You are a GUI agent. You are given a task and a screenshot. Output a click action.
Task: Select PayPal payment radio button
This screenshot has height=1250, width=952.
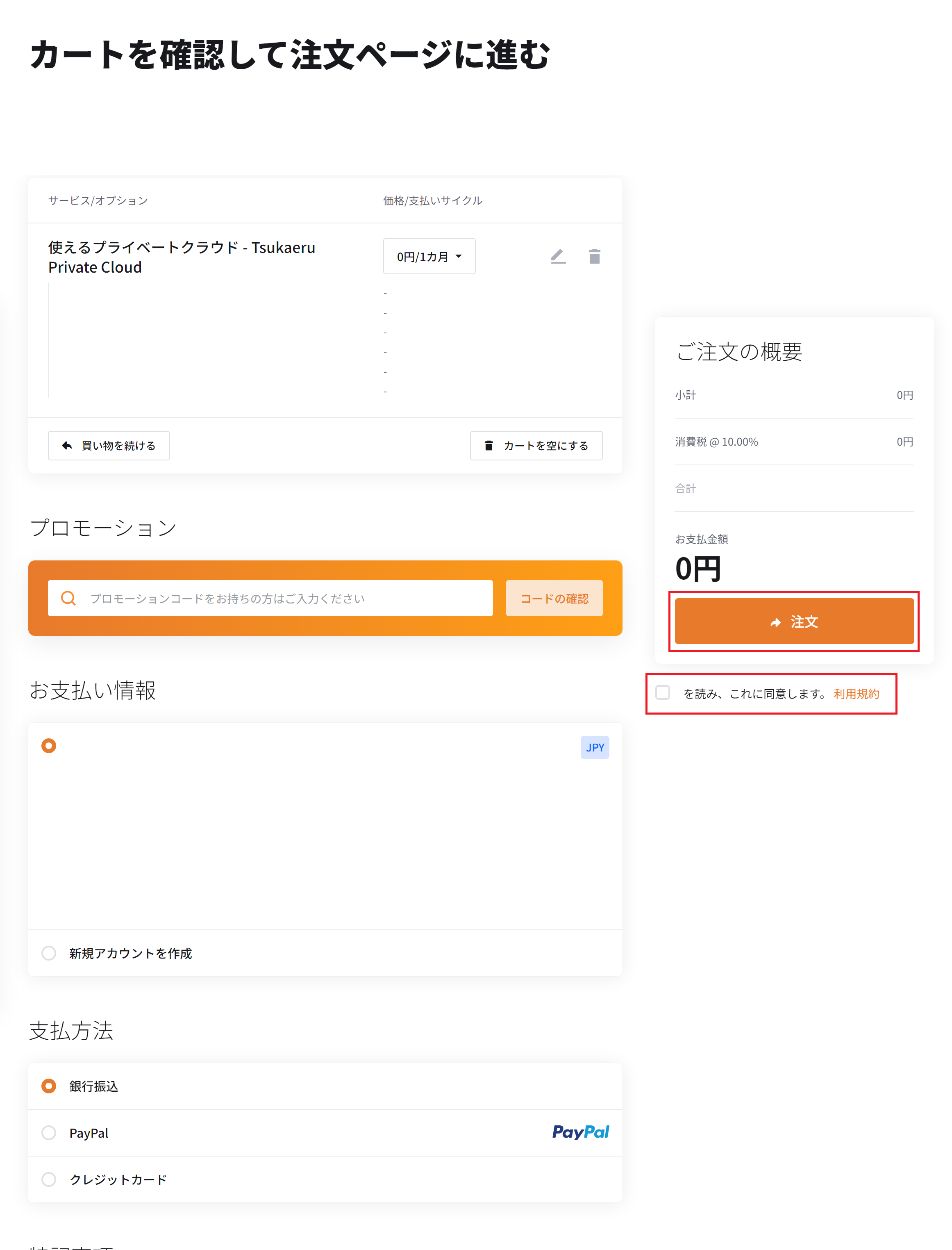(49, 1133)
